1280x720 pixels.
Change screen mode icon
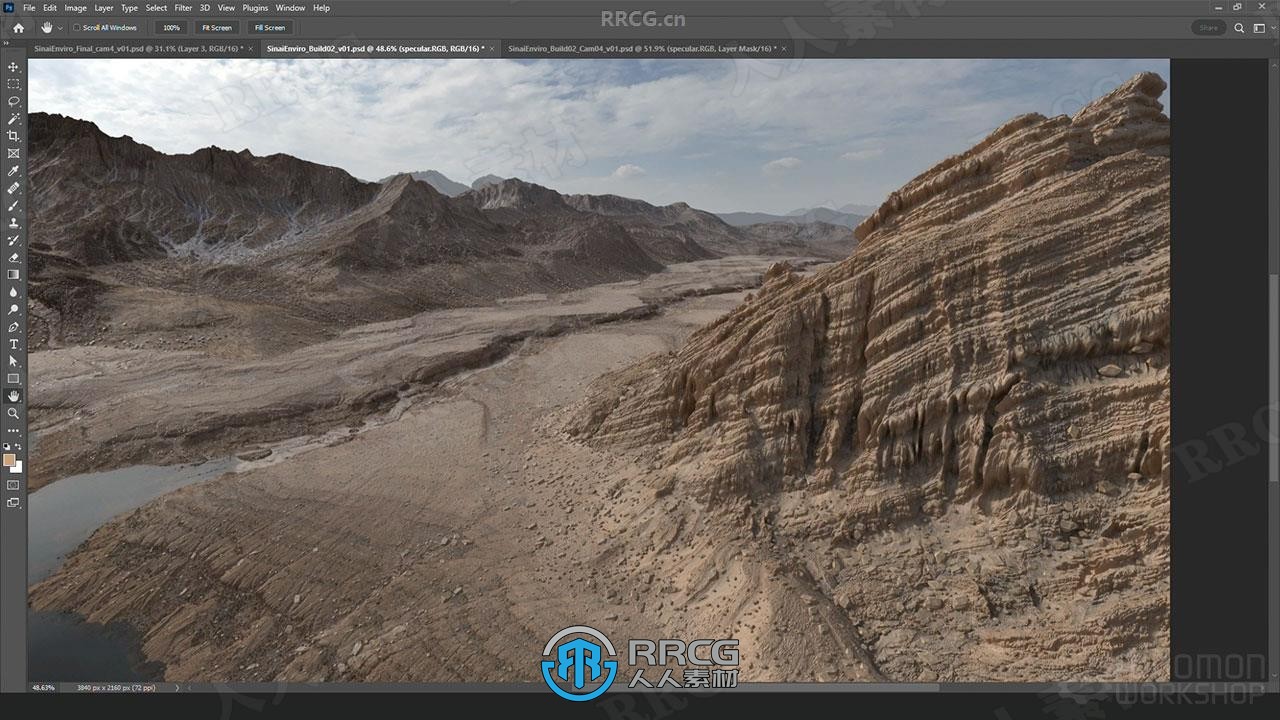pyautogui.click(x=13, y=503)
